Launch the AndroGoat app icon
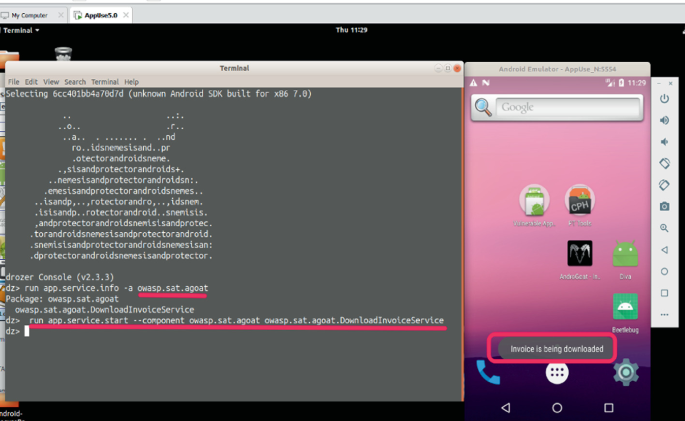 (x=579, y=252)
